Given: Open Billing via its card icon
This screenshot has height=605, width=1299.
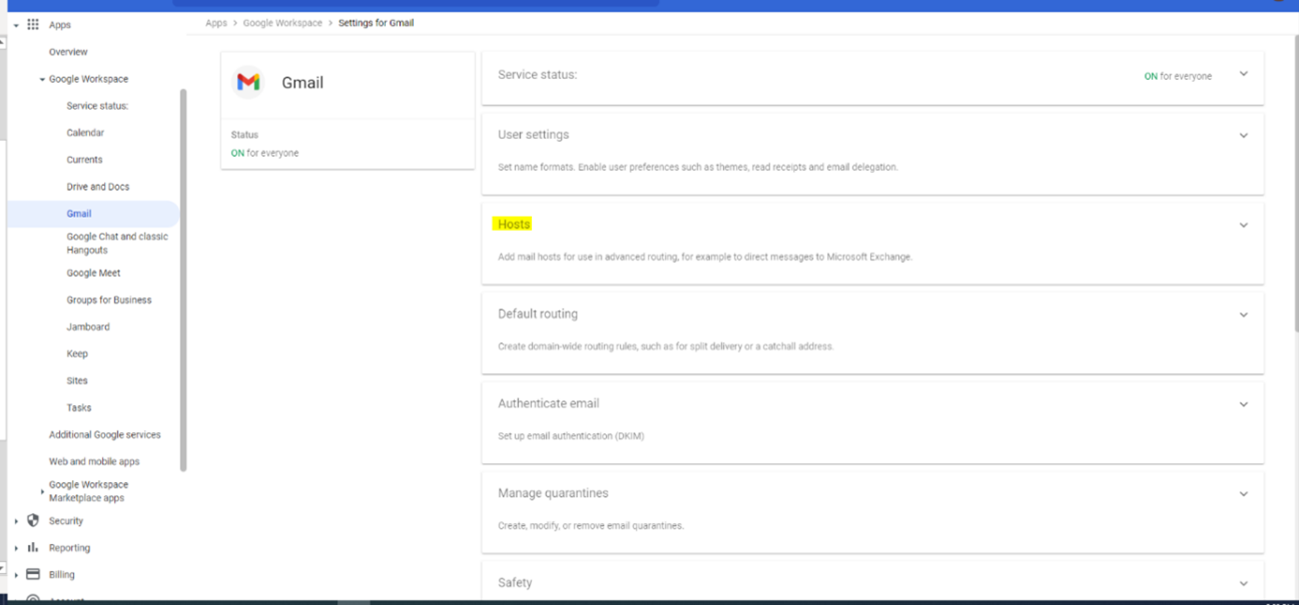Looking at the screenshot, I should click(x=33, y=574).
